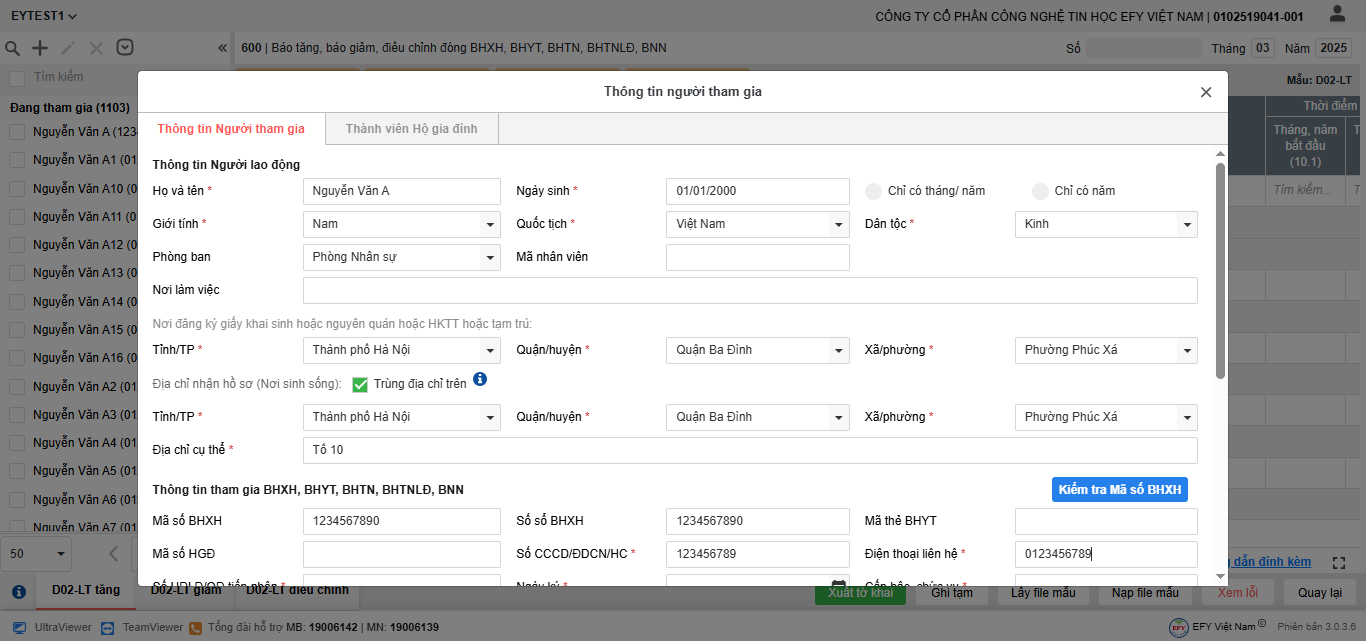Click the Kiểm tra Mã số BHXH button
Image resolution: width=1366 pixels, height=641 pixels.
pos(1119,490)
